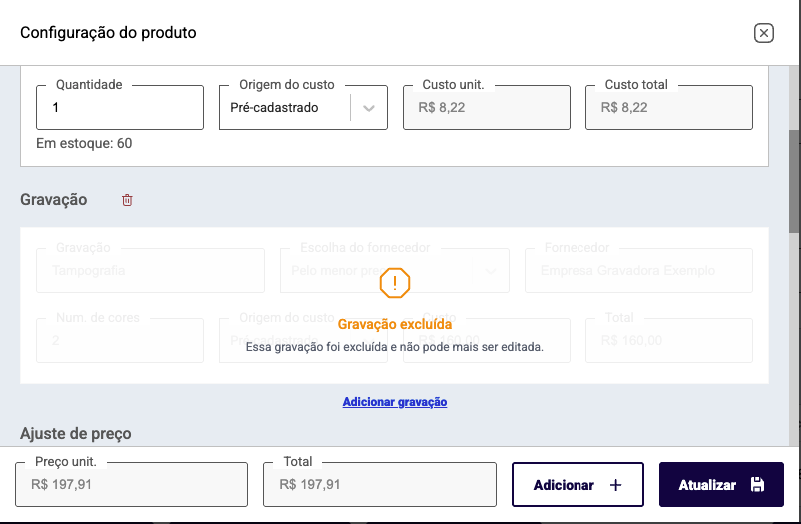This screenshot has height=524, width=801.
Task: Focus the Quantidade input field
Action: click(120, 108)
